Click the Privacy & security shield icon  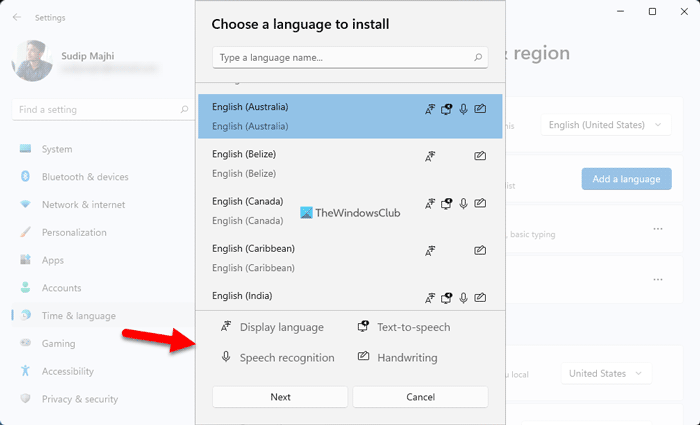tap(25, 399)
